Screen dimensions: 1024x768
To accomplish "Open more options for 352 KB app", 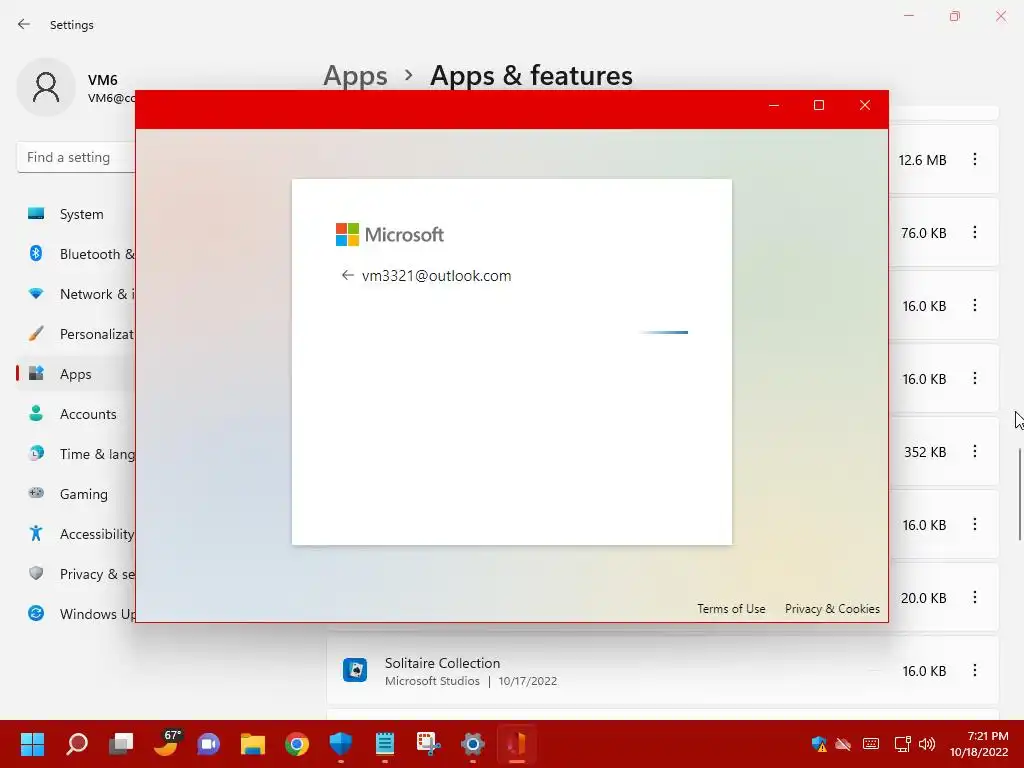I will [974, 451].
